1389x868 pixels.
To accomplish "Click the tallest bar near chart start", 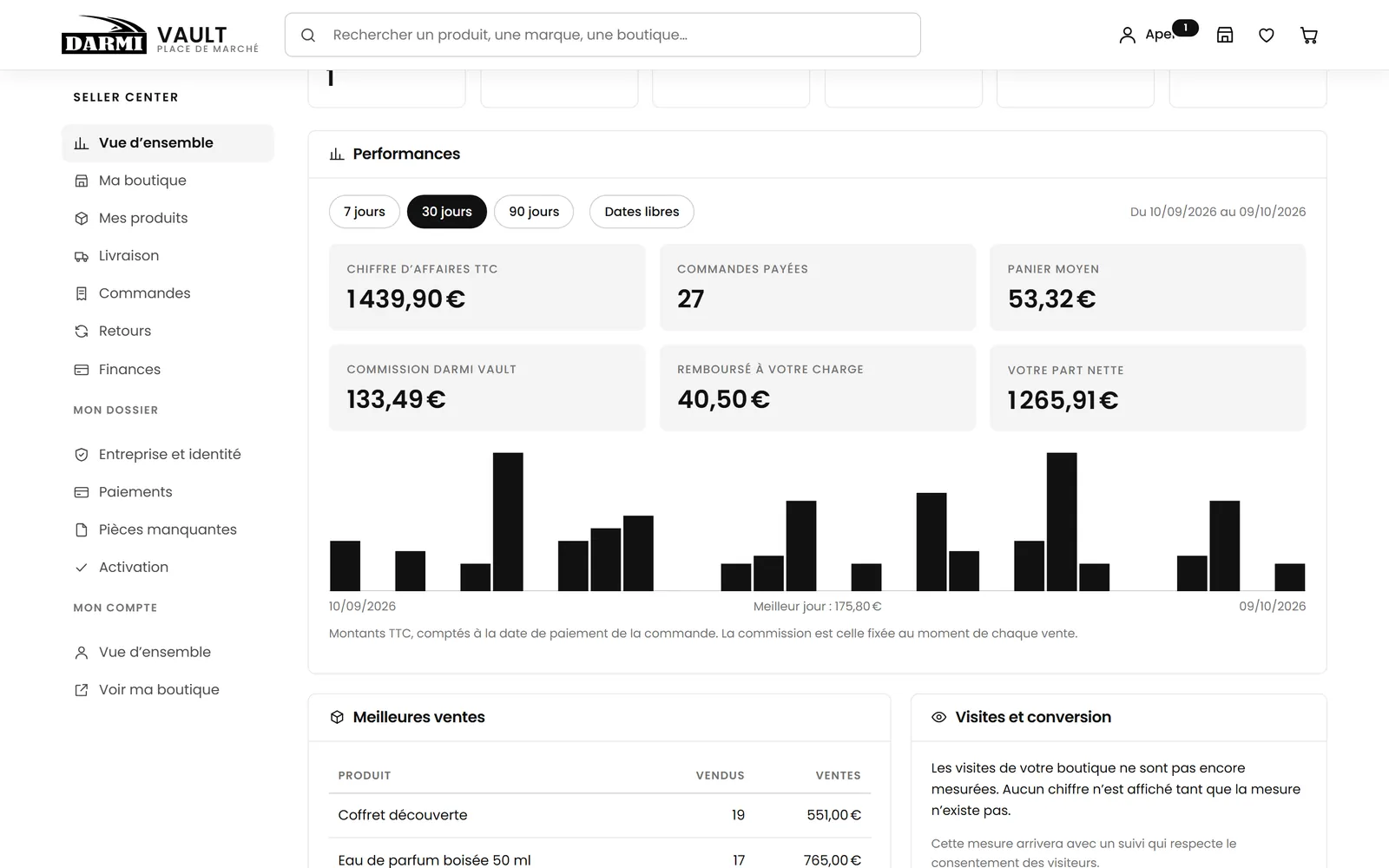I will pos(508,522).
